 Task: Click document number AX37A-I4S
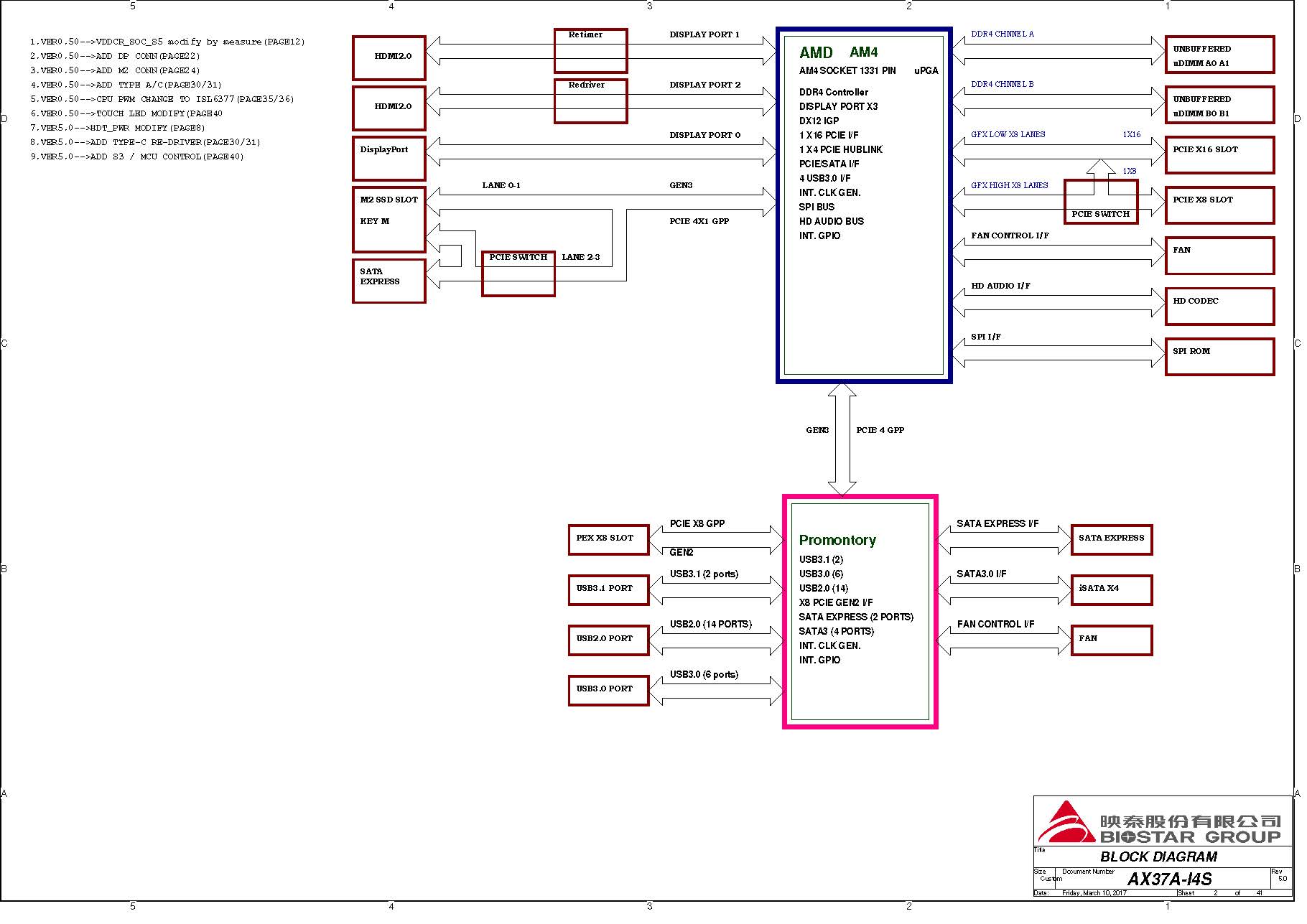[1170, 879]
